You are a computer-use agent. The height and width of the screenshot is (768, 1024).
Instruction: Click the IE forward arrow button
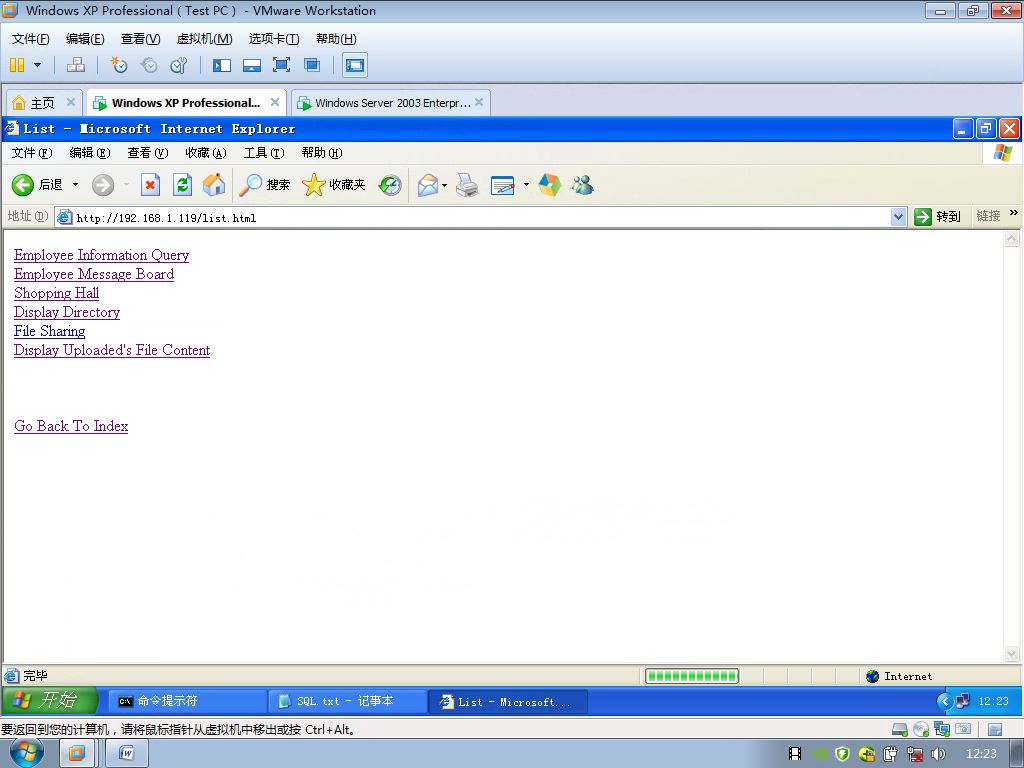103,185
